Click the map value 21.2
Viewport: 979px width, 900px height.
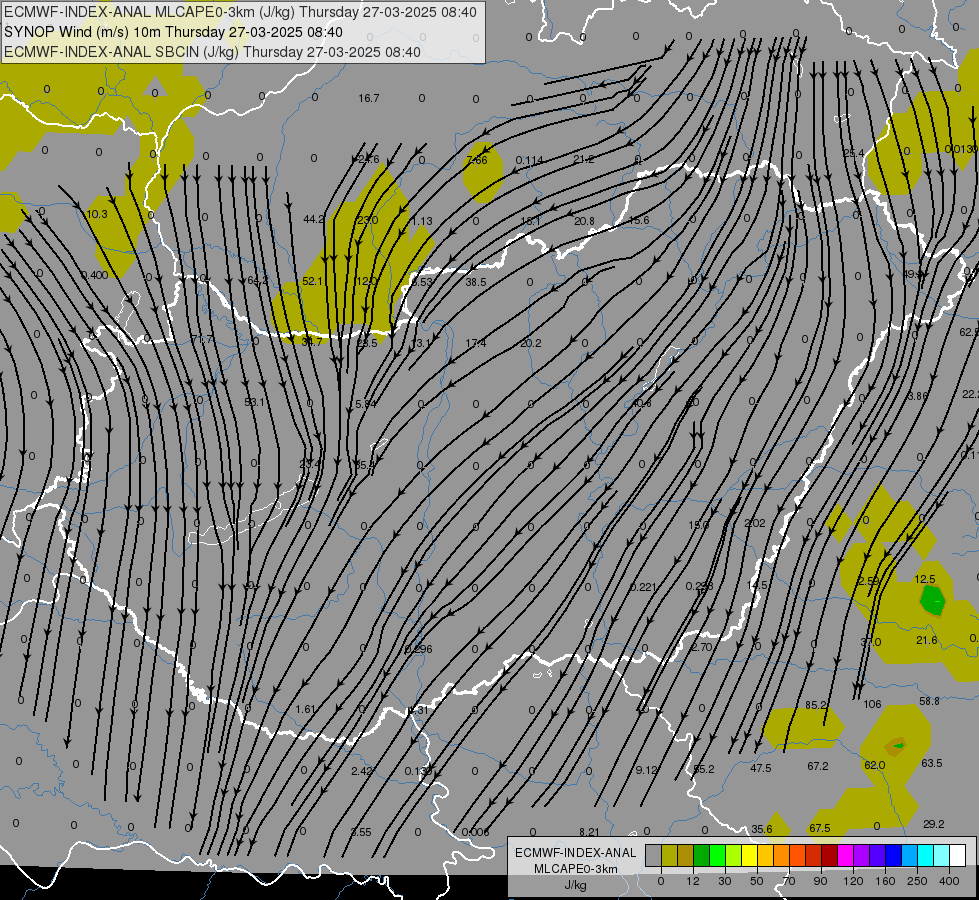point(584,159)
